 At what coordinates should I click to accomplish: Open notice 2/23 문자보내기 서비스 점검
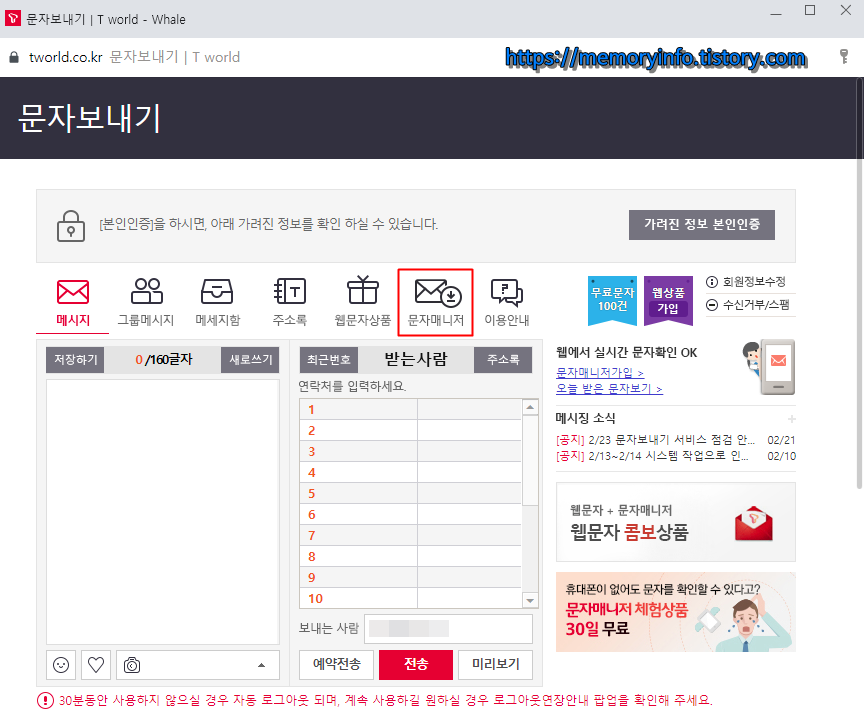[655, 440]
